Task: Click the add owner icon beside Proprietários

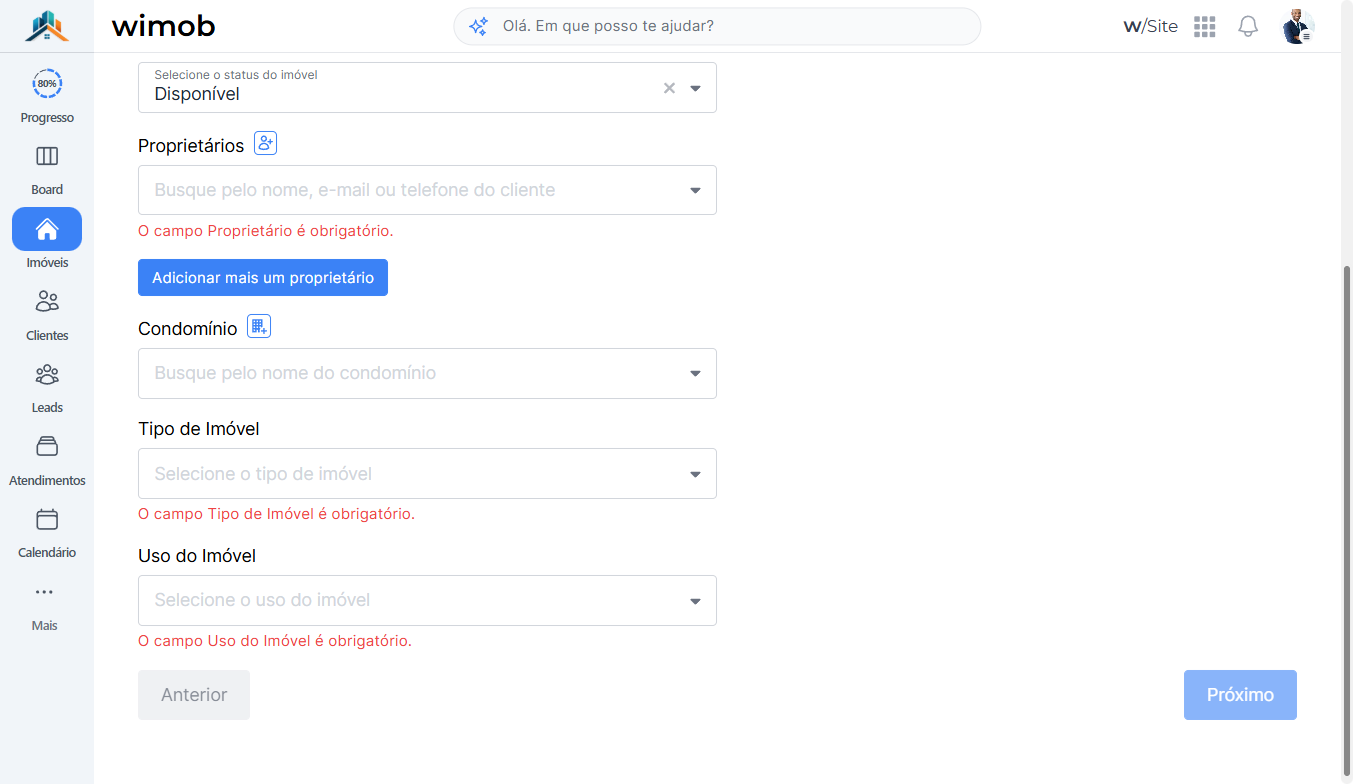Action: 265,143
